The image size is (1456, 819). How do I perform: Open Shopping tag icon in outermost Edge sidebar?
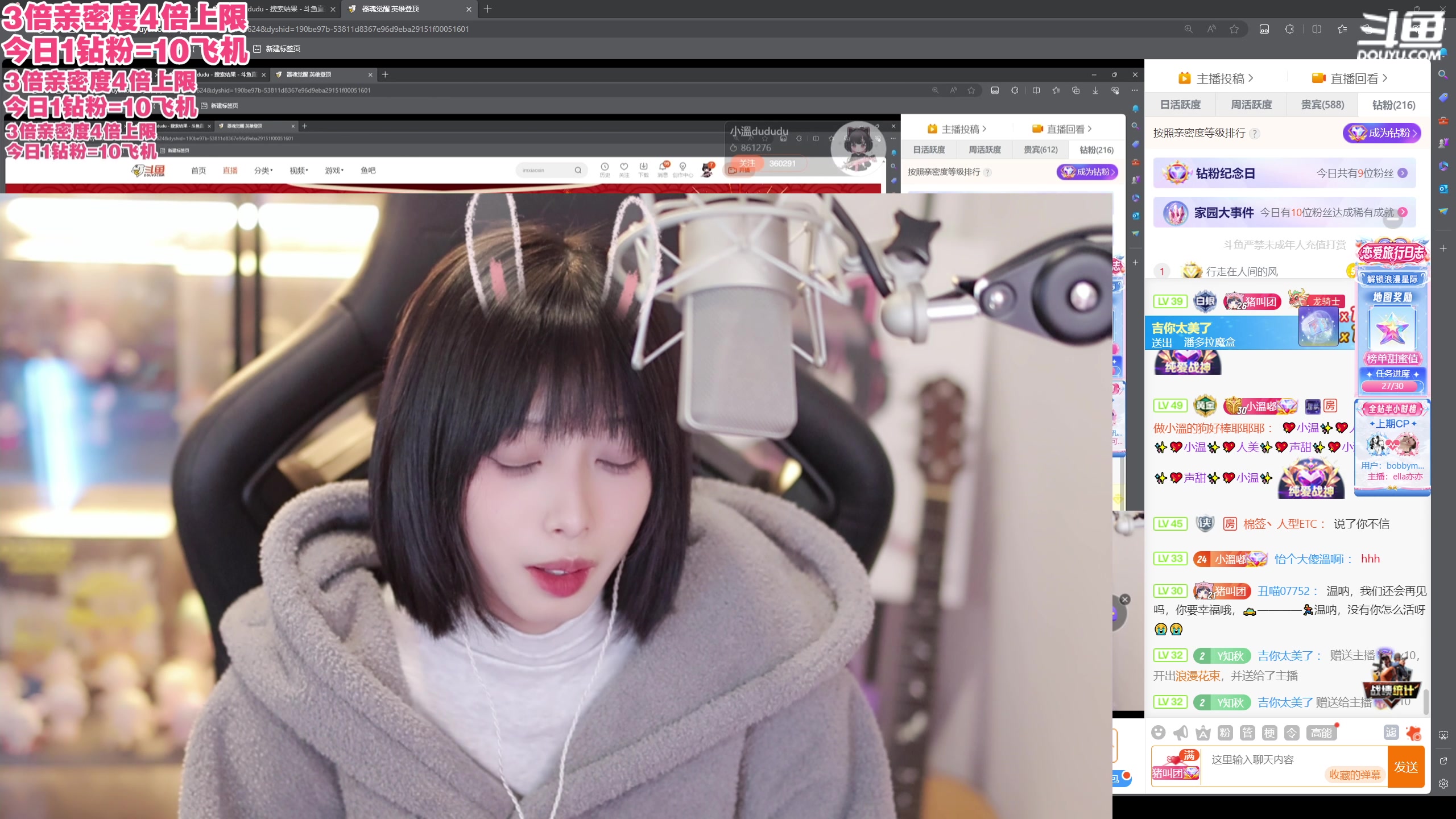point(1443,98)
